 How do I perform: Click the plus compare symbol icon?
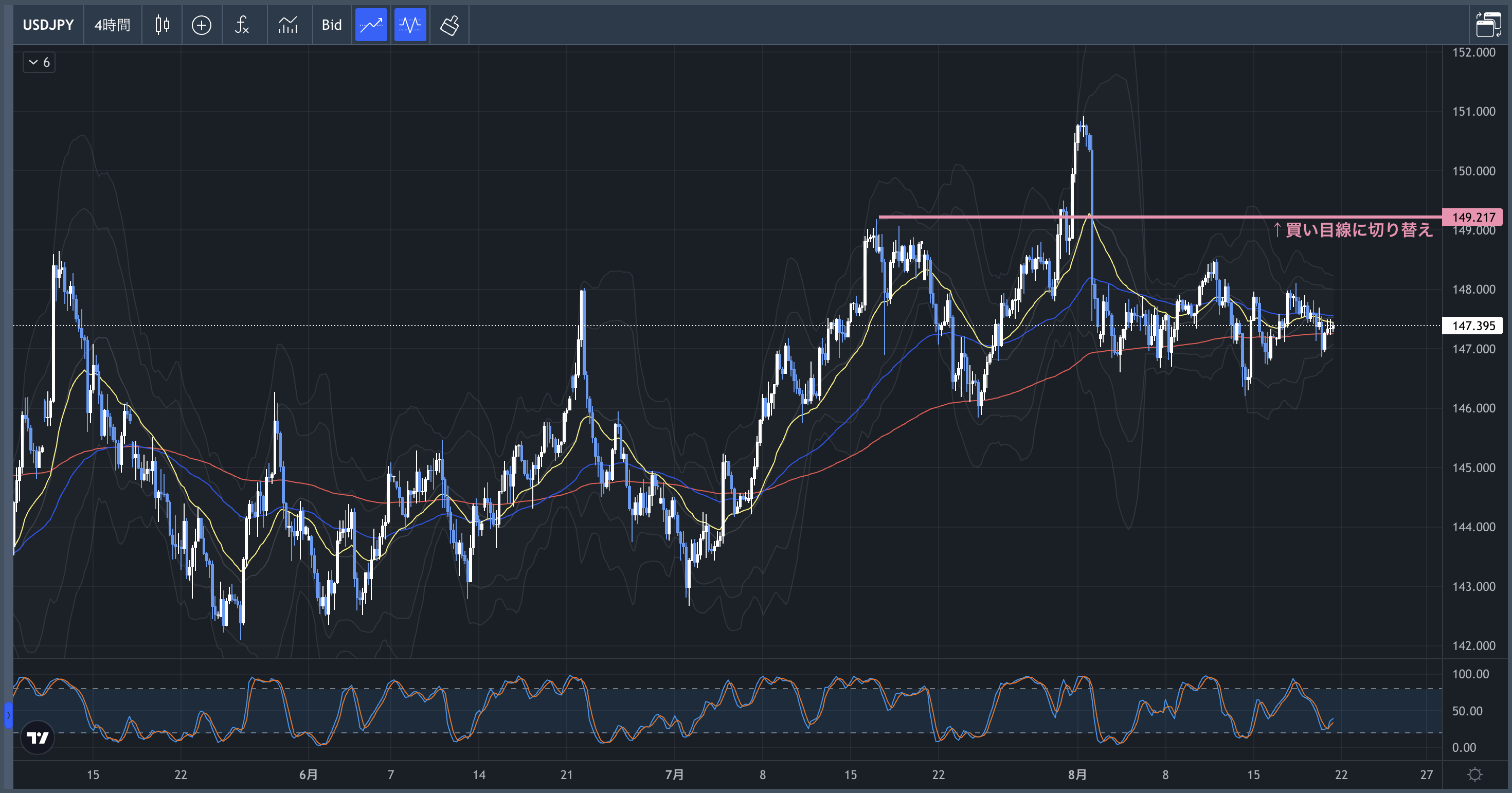201,25
